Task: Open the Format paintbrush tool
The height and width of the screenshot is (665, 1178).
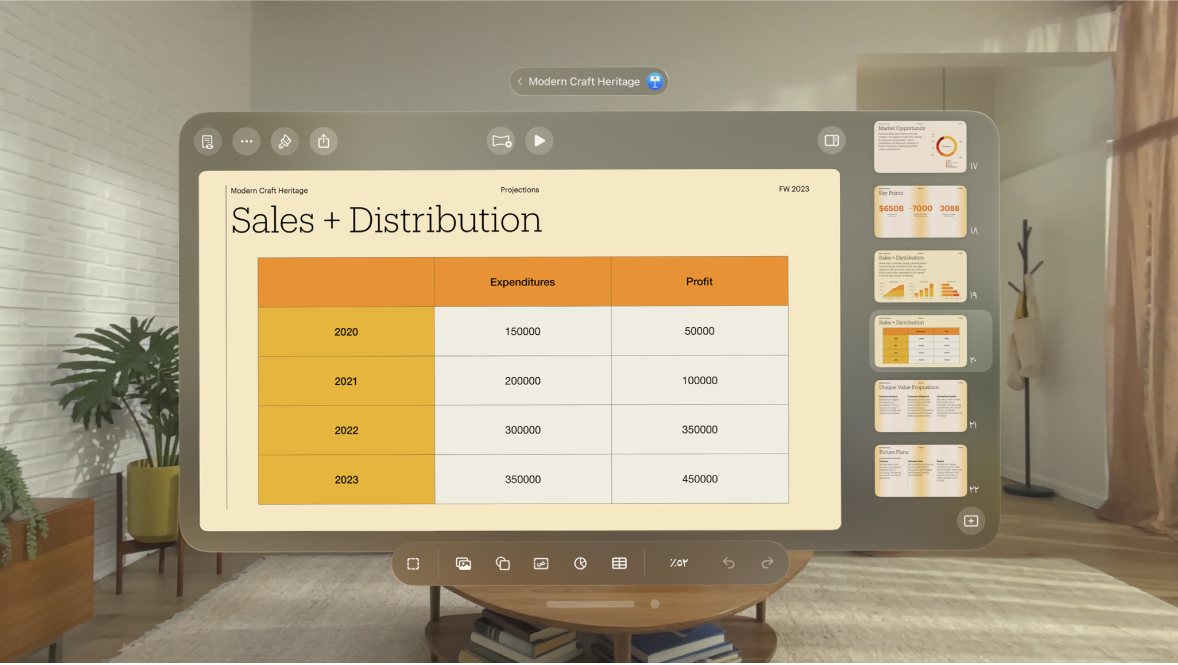Action: [x=285, y=141]
